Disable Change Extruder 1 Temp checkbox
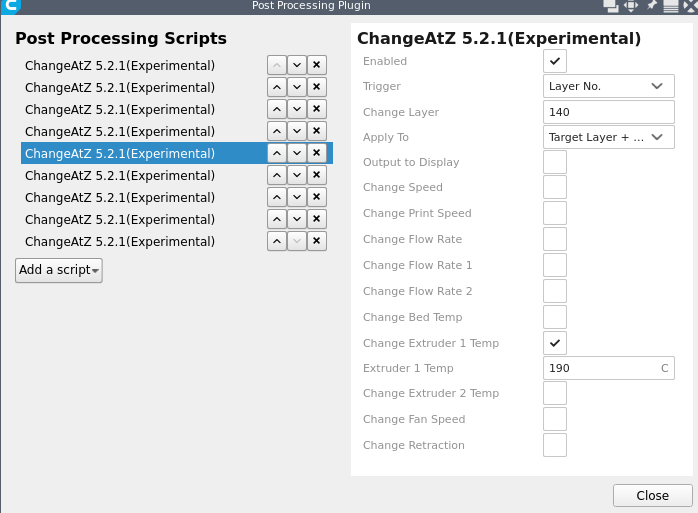 click(555, 343)
